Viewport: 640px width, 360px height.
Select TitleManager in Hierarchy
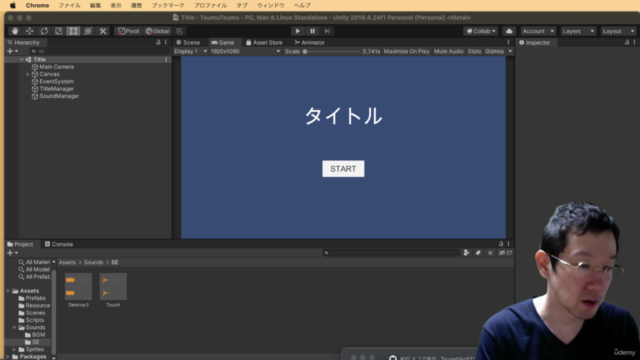pos(56,89)
